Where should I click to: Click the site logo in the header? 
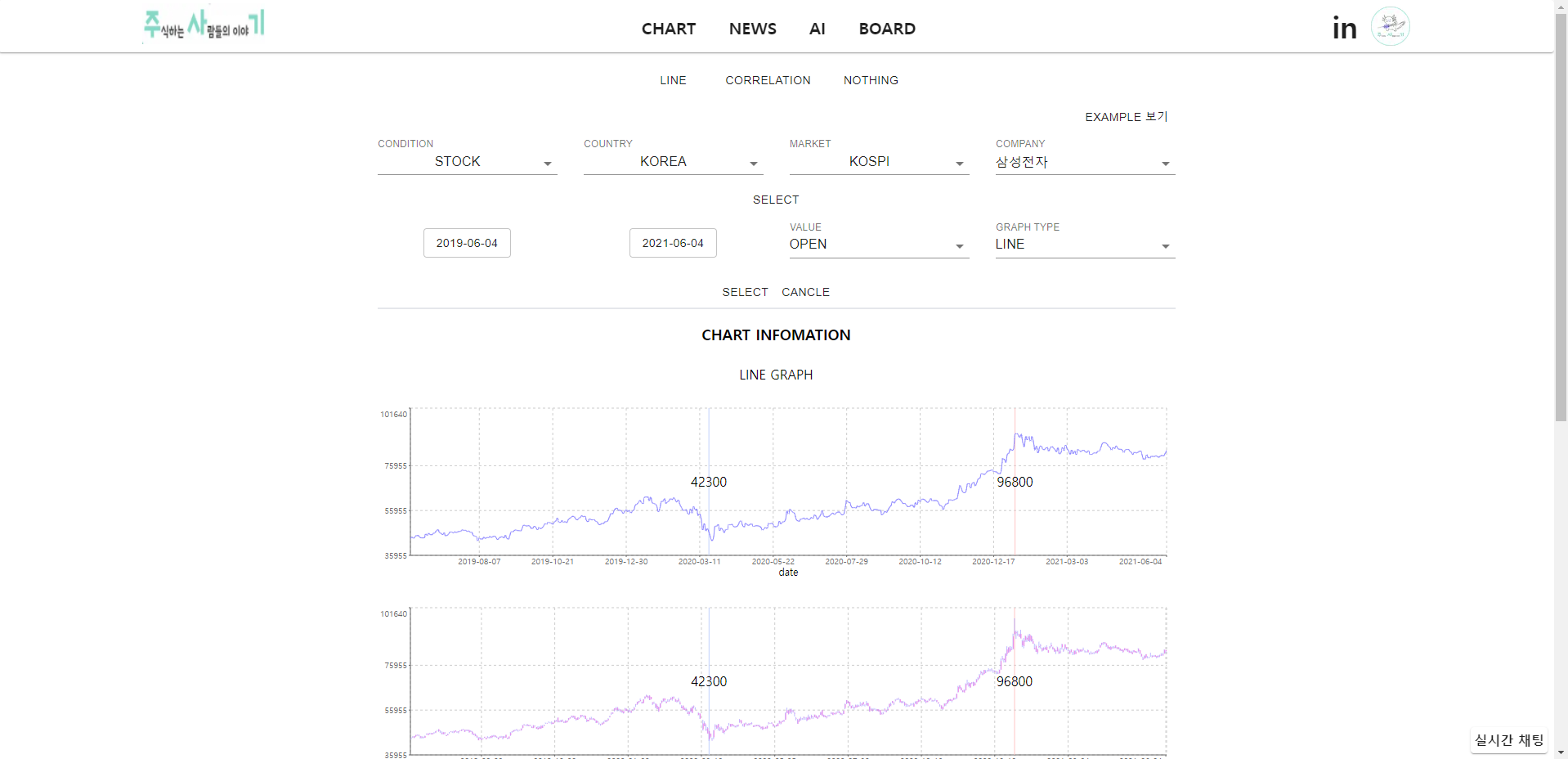[203, 24]
